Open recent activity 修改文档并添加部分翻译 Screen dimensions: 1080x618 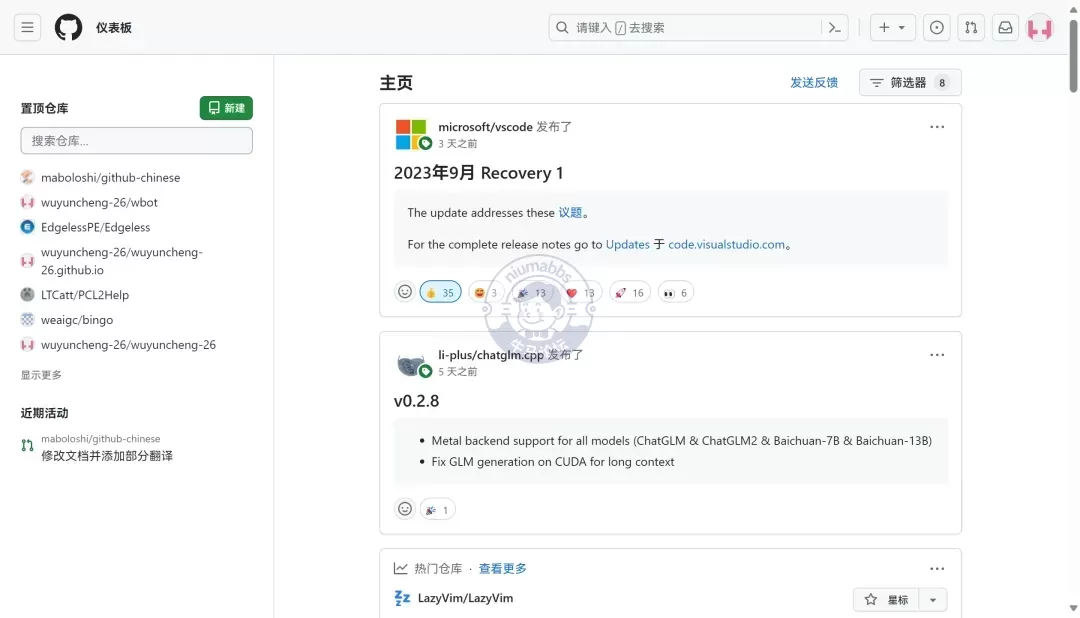click(x=107, y=455)
